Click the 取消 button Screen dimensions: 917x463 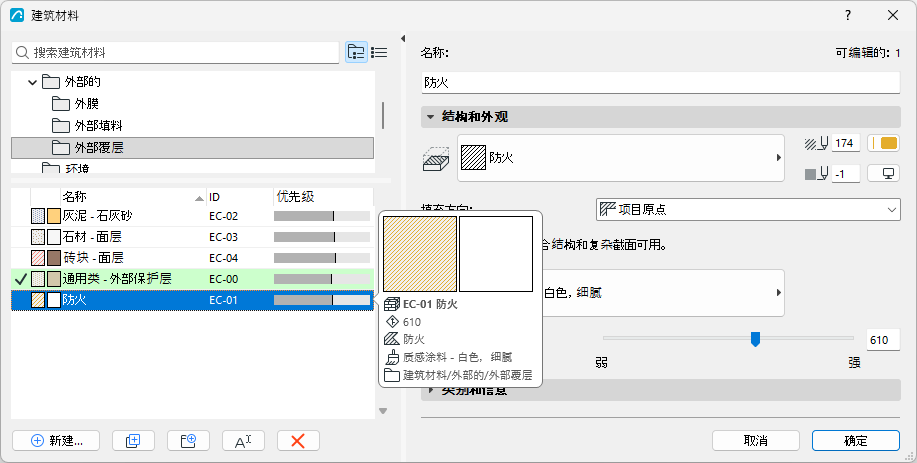click(x=756, y=441)
